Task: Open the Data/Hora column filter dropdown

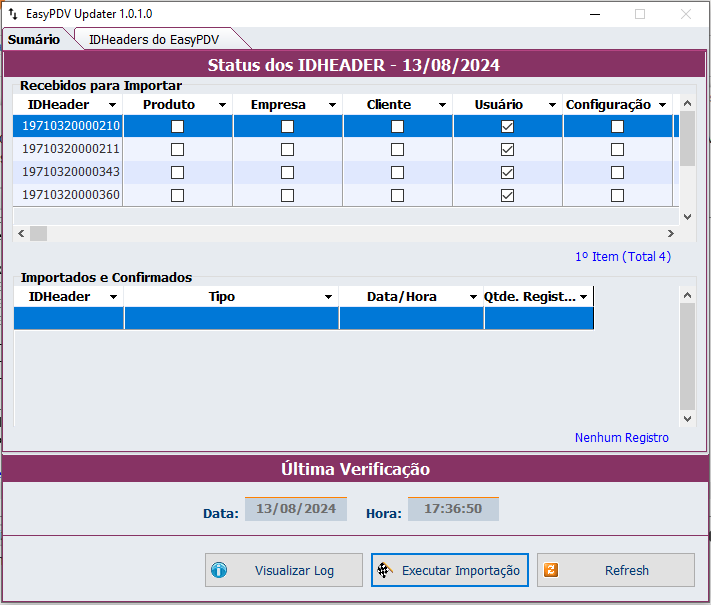Action: tap(473, 297)
